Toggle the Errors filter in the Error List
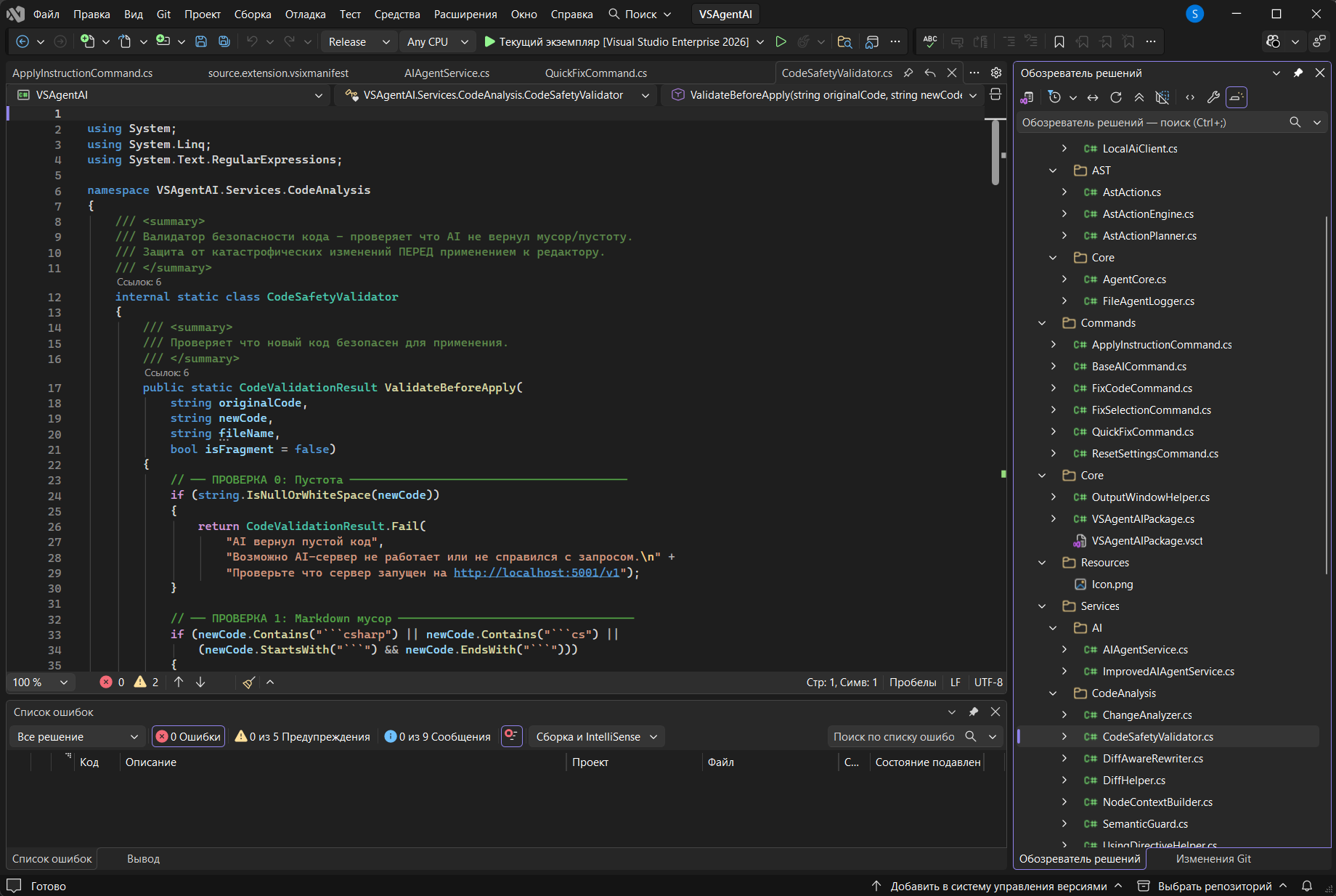 (x=189, y=736)
